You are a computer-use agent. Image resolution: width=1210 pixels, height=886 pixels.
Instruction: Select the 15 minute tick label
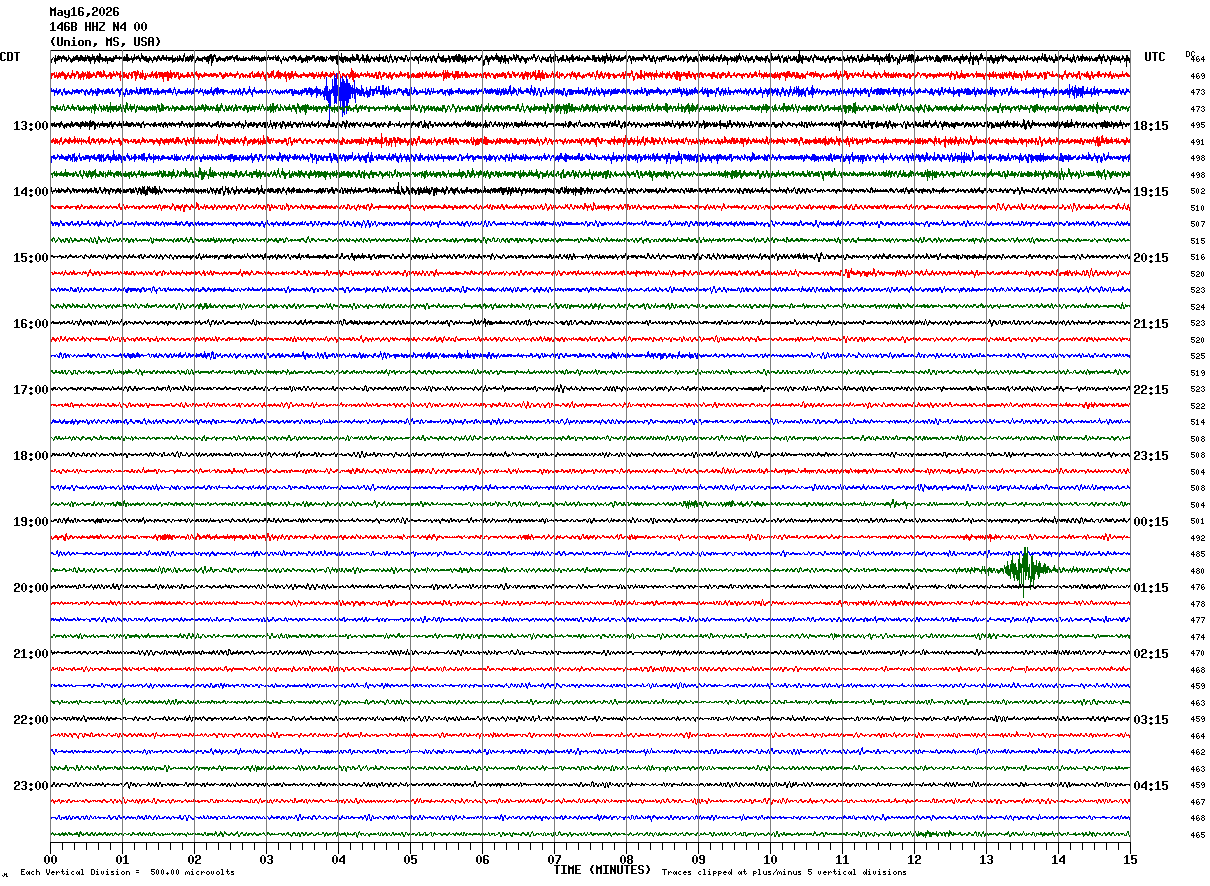[x=1130, y=859]
